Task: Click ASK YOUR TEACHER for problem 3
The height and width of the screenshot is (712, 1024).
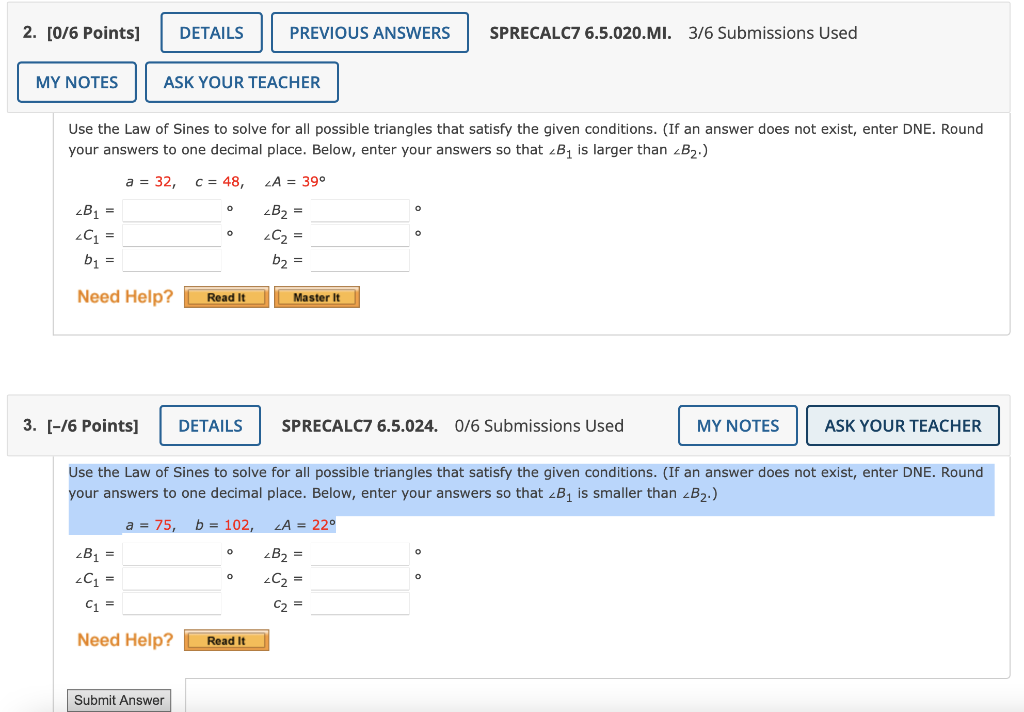Action: point(902,425)
